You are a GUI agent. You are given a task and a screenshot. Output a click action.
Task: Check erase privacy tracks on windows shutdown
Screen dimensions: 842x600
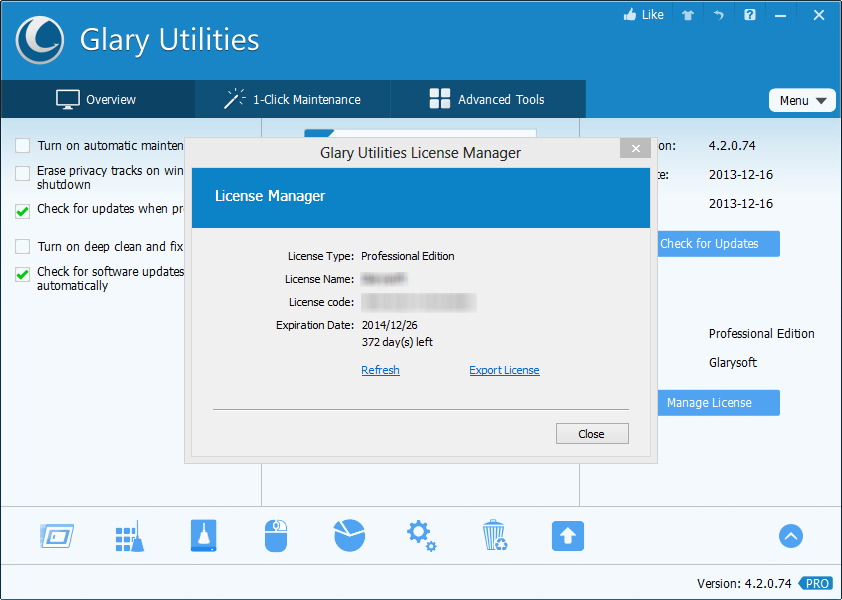(x=22, y=171)
